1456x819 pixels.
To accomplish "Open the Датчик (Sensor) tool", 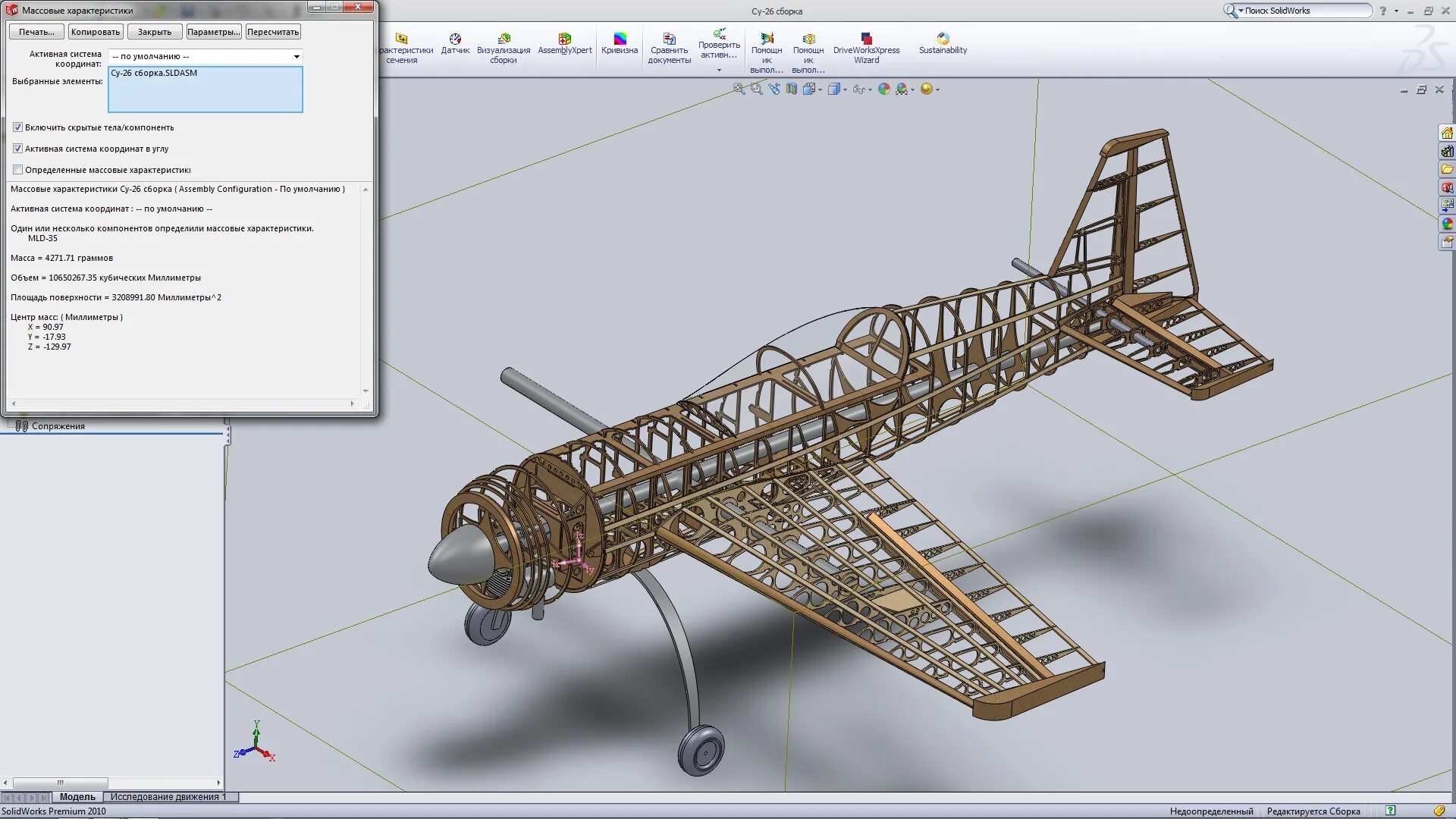I will point(455,43).
